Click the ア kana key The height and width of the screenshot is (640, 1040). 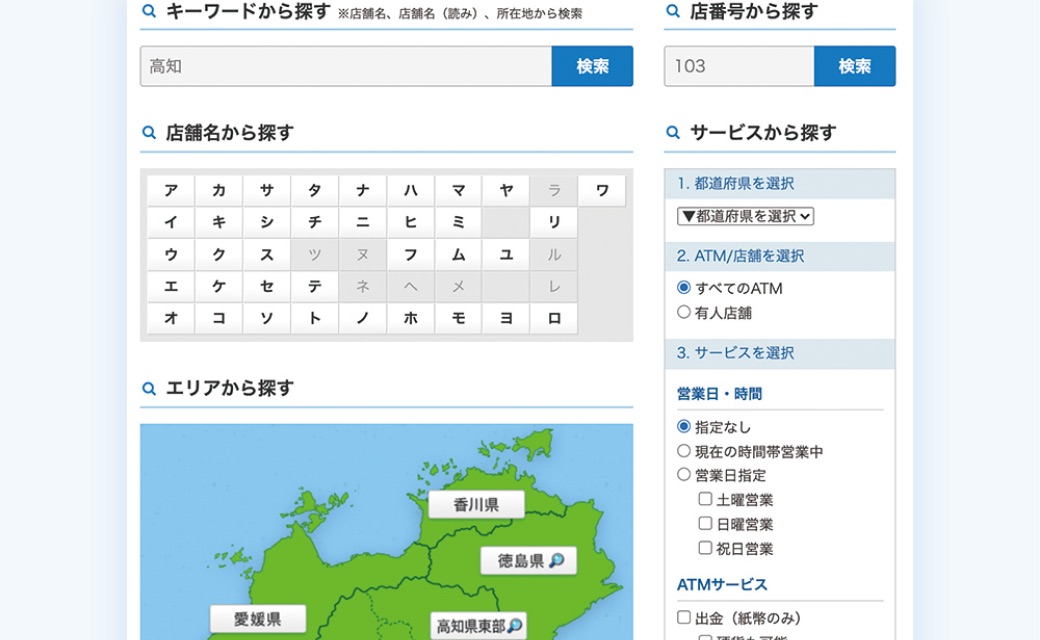pos(171,191)
